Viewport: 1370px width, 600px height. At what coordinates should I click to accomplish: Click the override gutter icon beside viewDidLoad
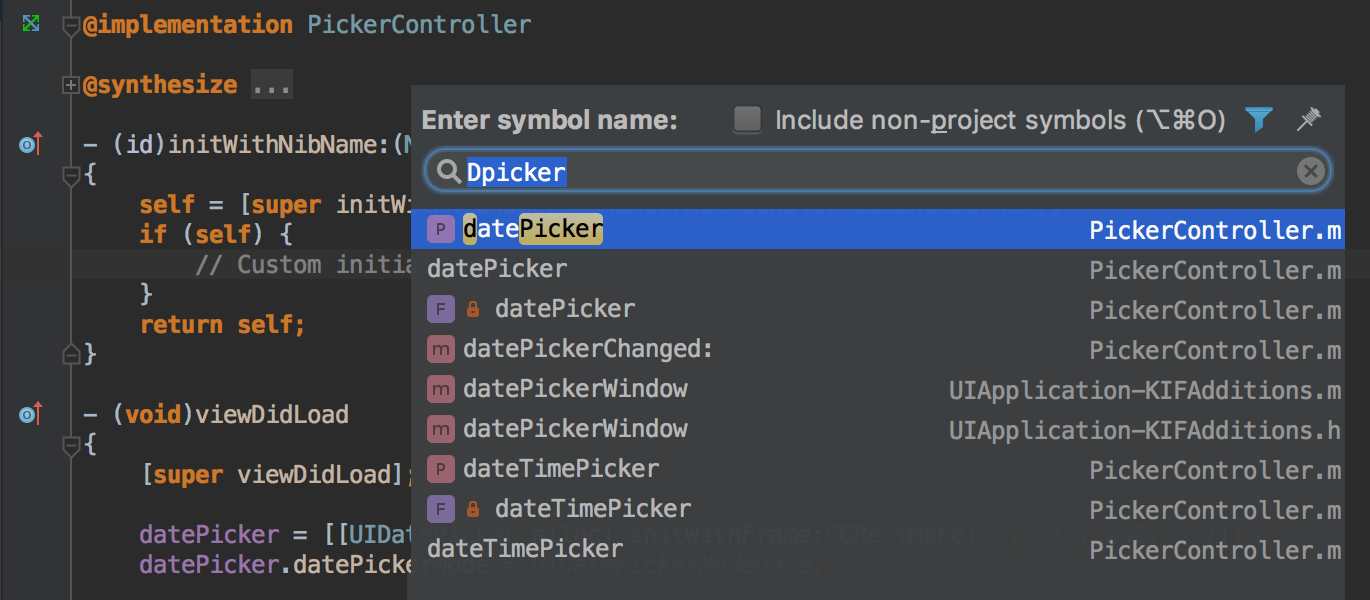(x=31, y=414)
